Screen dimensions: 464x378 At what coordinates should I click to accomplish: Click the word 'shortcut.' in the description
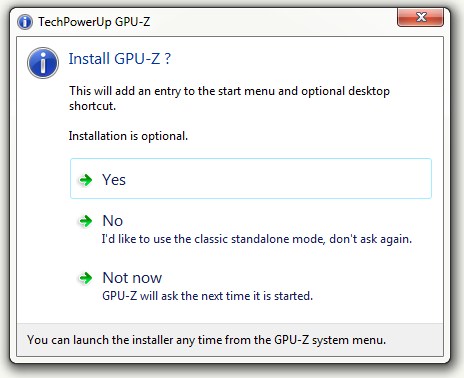click(92, 106)
